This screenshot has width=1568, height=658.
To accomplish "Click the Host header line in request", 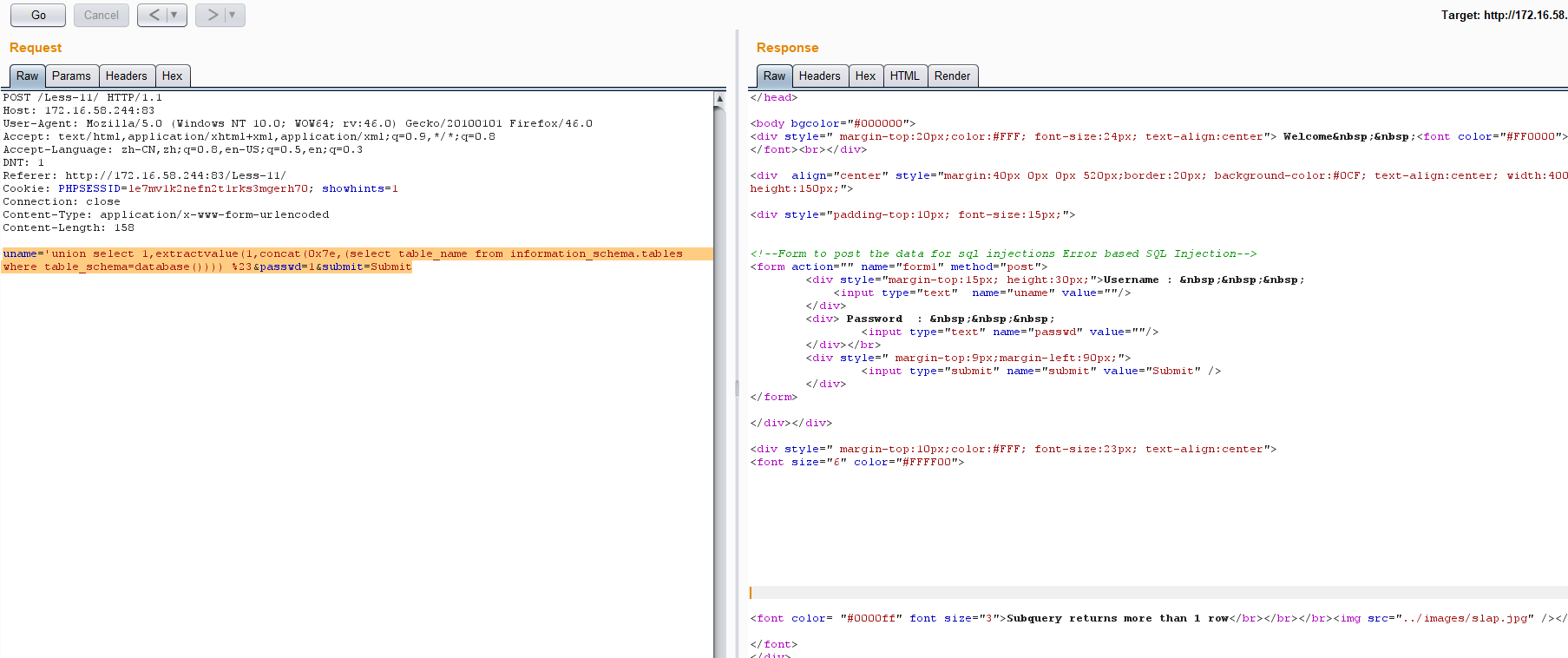I will [79, 110].
